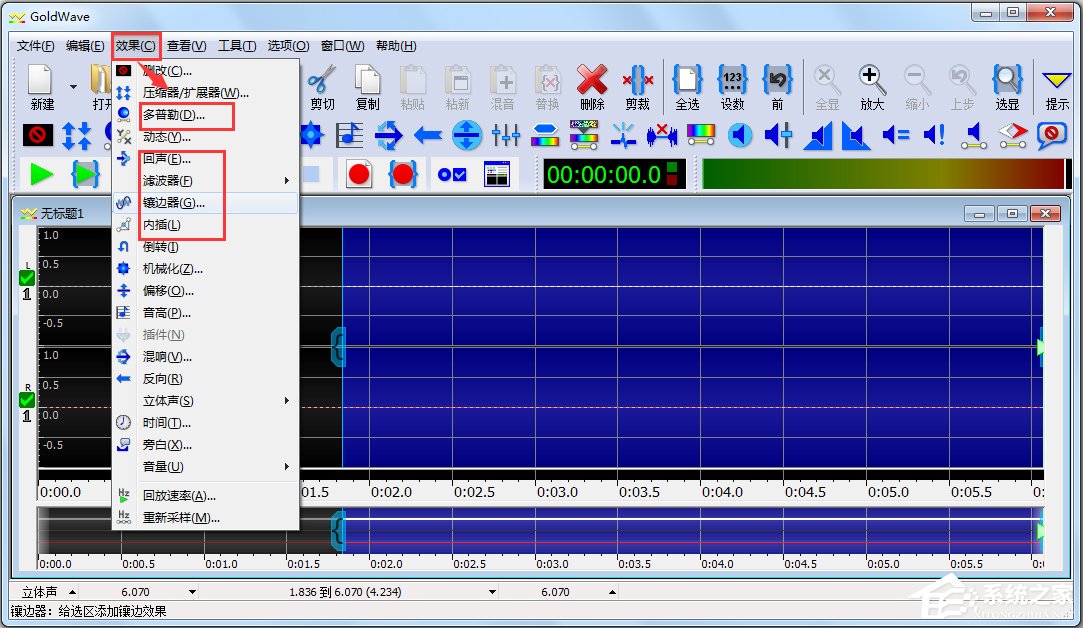
Task: Click the green finish marker at the waveform's right edge
Action: coord(1040,347)
